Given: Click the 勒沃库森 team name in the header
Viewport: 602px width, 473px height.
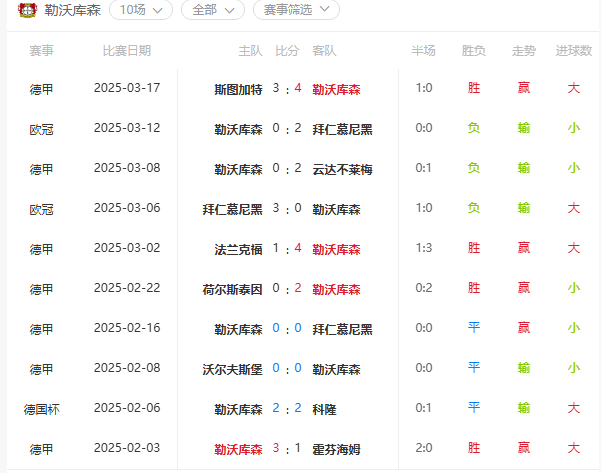Looking at the screenshot, I should pos(73,10).
